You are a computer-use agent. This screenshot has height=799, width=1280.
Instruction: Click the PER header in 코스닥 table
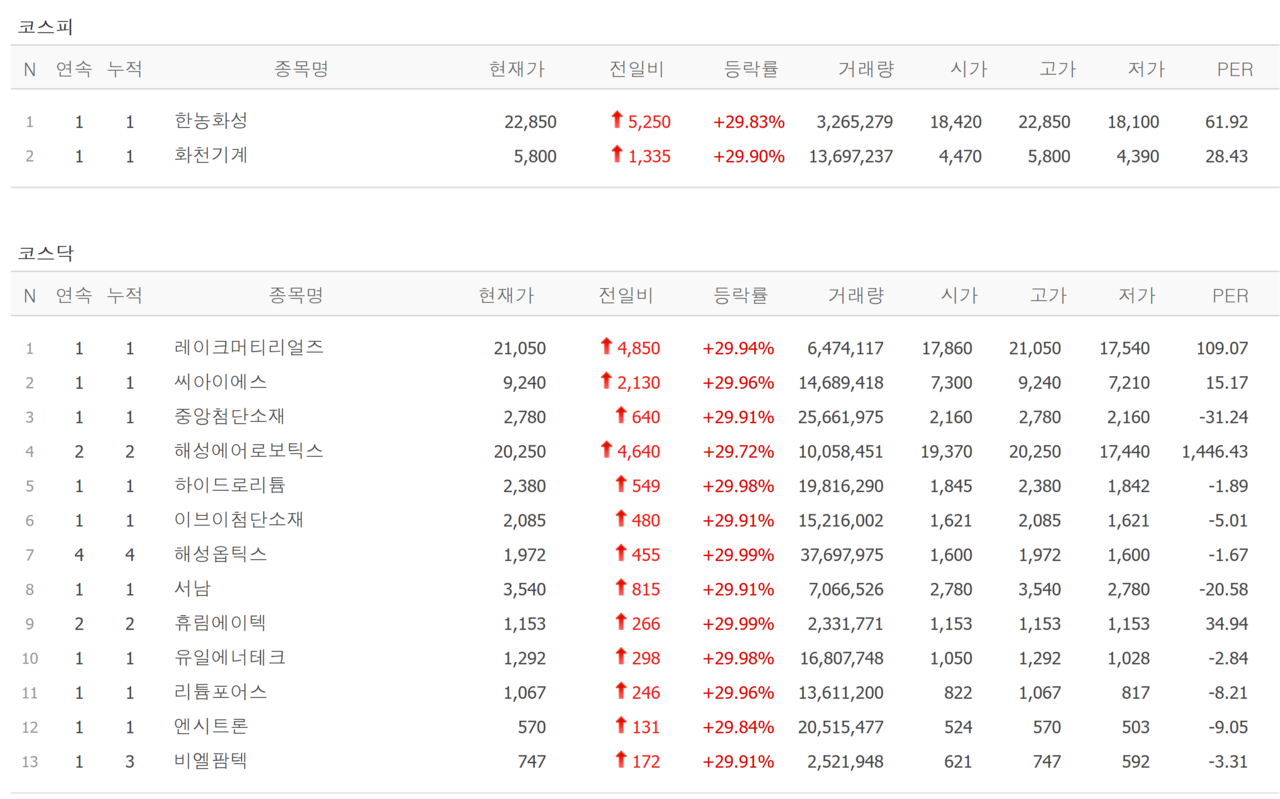click(1230, 295)
